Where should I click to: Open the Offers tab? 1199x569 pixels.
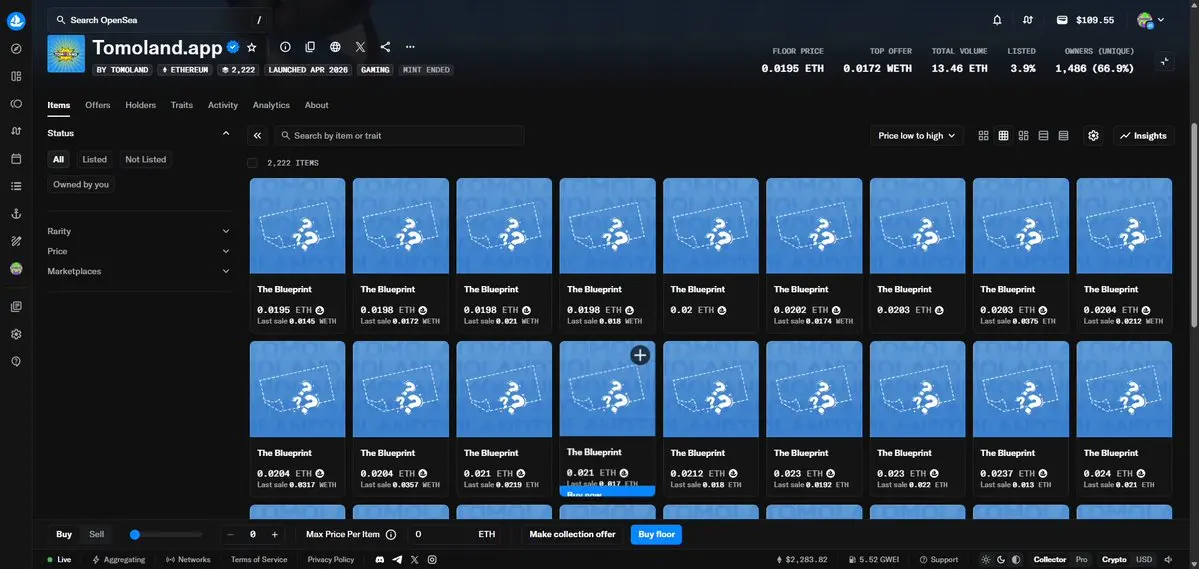click(98, 105)
